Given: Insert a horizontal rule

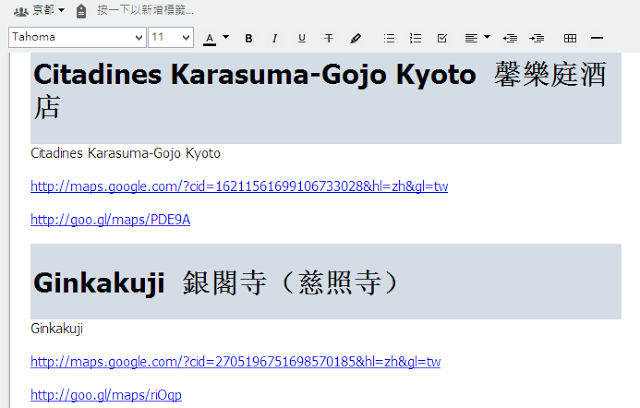Looking at the screenshot, I should point(597,38).
